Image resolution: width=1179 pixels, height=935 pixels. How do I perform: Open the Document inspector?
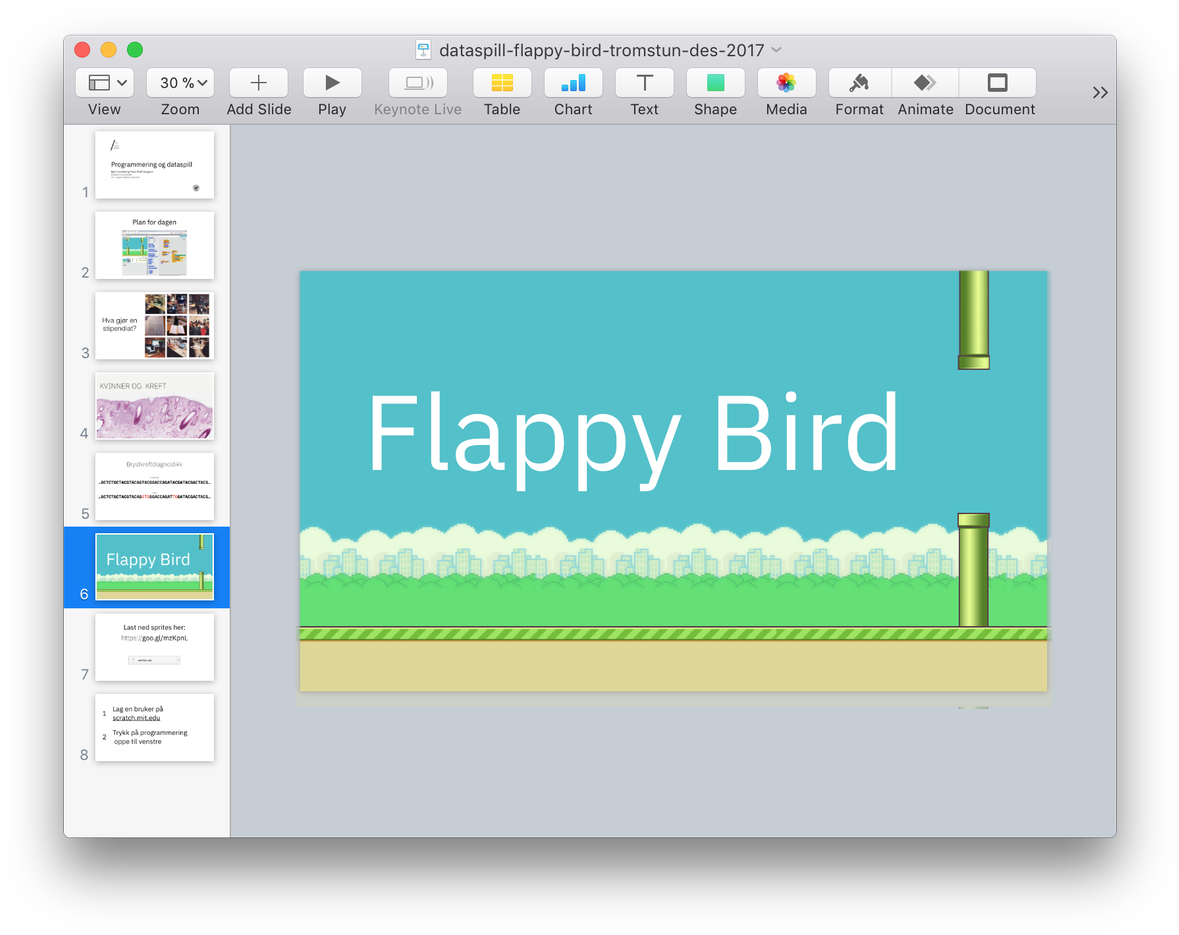click(x=998, y=83)
